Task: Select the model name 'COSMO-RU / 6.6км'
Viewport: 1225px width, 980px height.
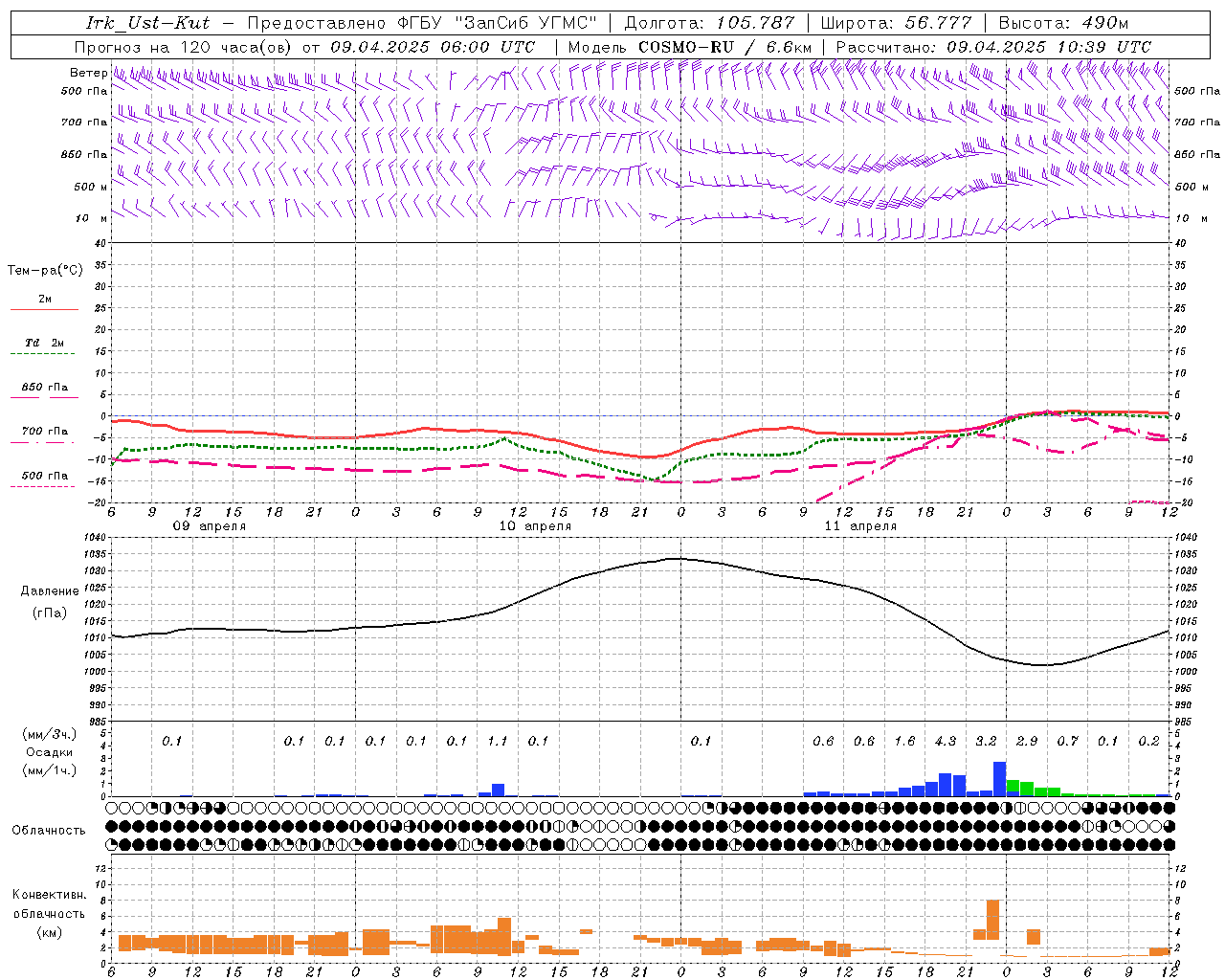Action: (x=724, y=47)
